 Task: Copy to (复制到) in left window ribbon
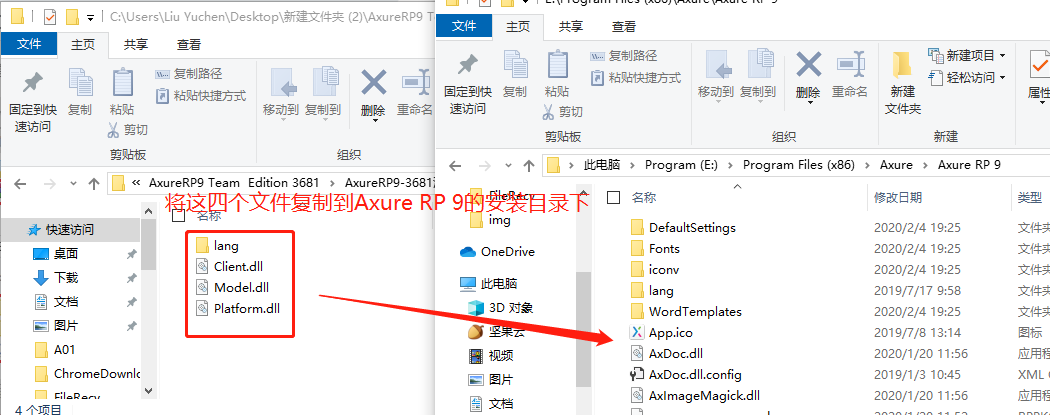[x=323, y=92]
